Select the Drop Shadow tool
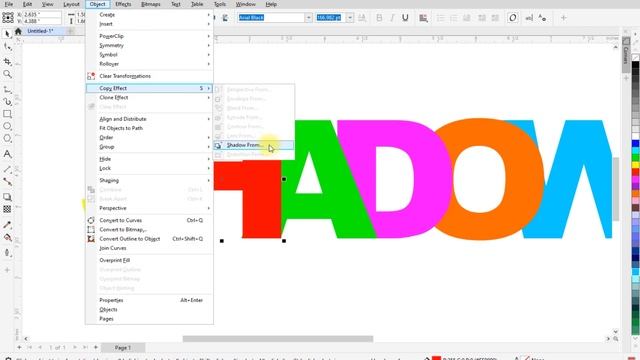Image resolution: width=640 pixels, height=360 pixels. (7, 197)
